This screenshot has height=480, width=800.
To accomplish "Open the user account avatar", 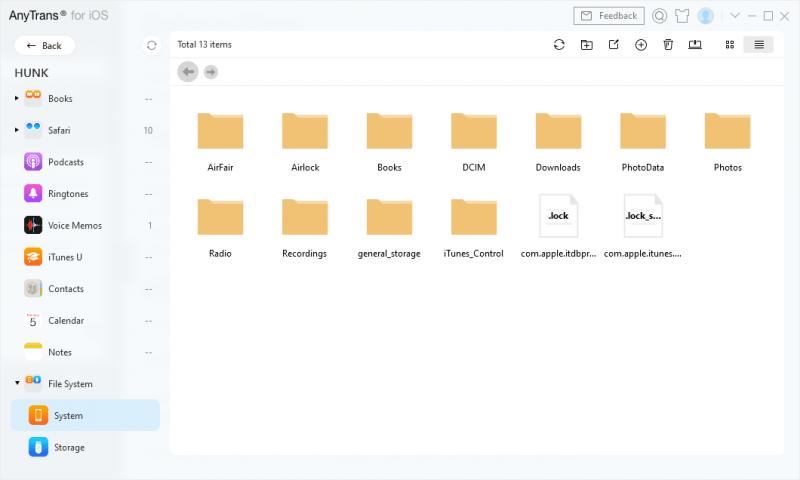I will pyautogui.click(x=706, y=16).
